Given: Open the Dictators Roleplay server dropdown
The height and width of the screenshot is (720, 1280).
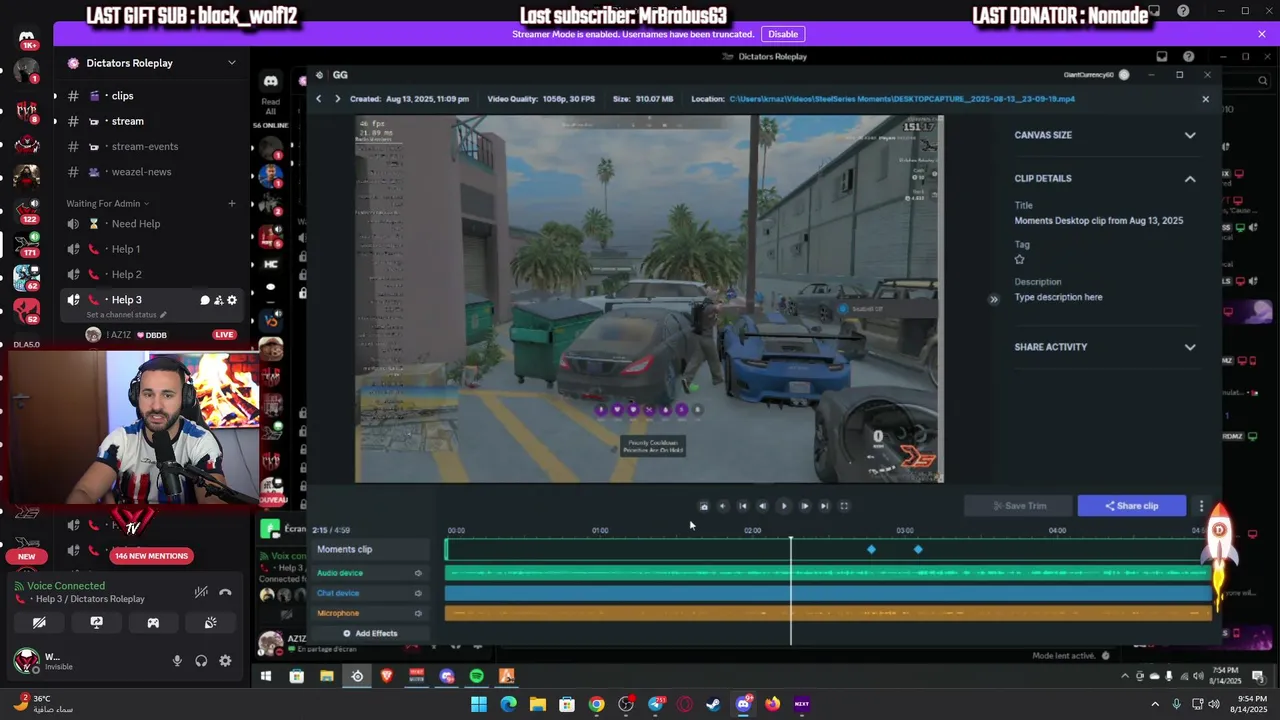Looking at the screenshot, I should click(x=231, y=63).
